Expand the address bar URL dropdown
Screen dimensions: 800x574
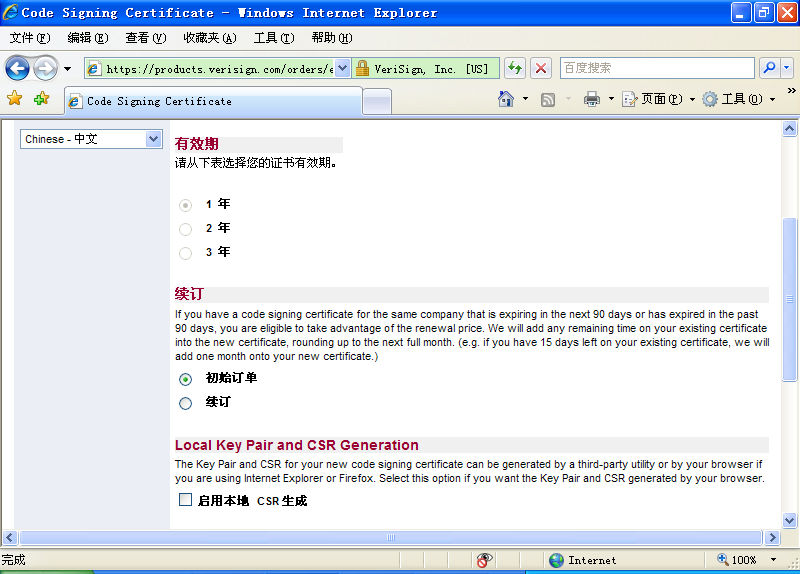[x=342, y=68]
